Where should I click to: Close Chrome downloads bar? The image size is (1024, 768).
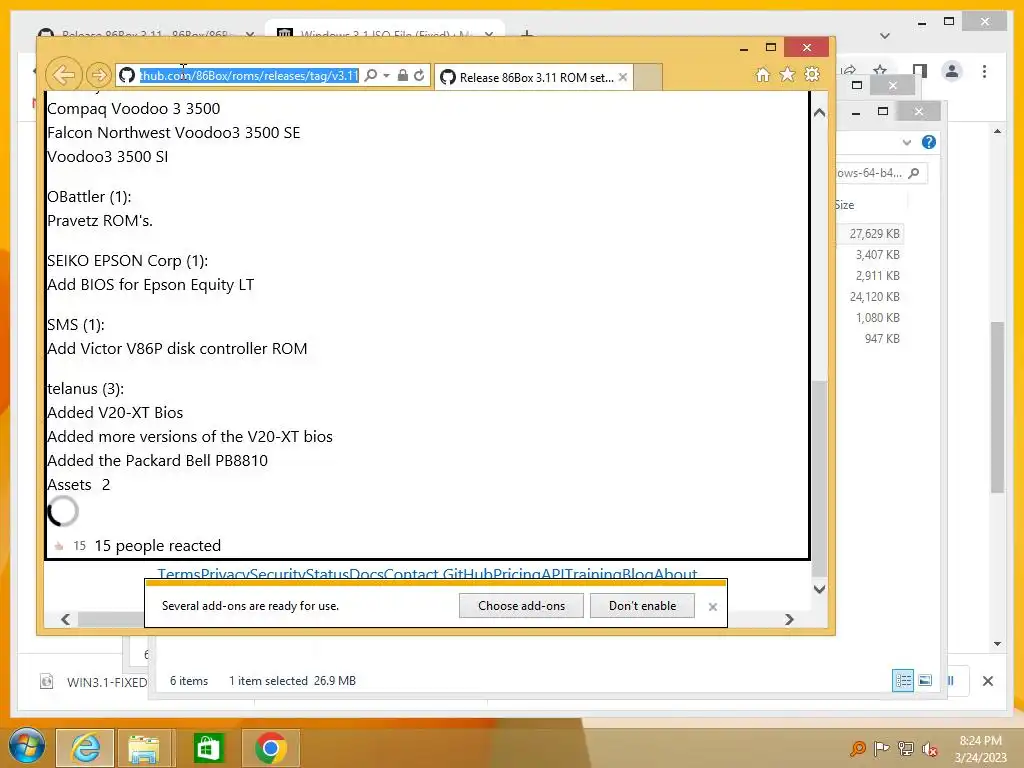click(988, 681)
